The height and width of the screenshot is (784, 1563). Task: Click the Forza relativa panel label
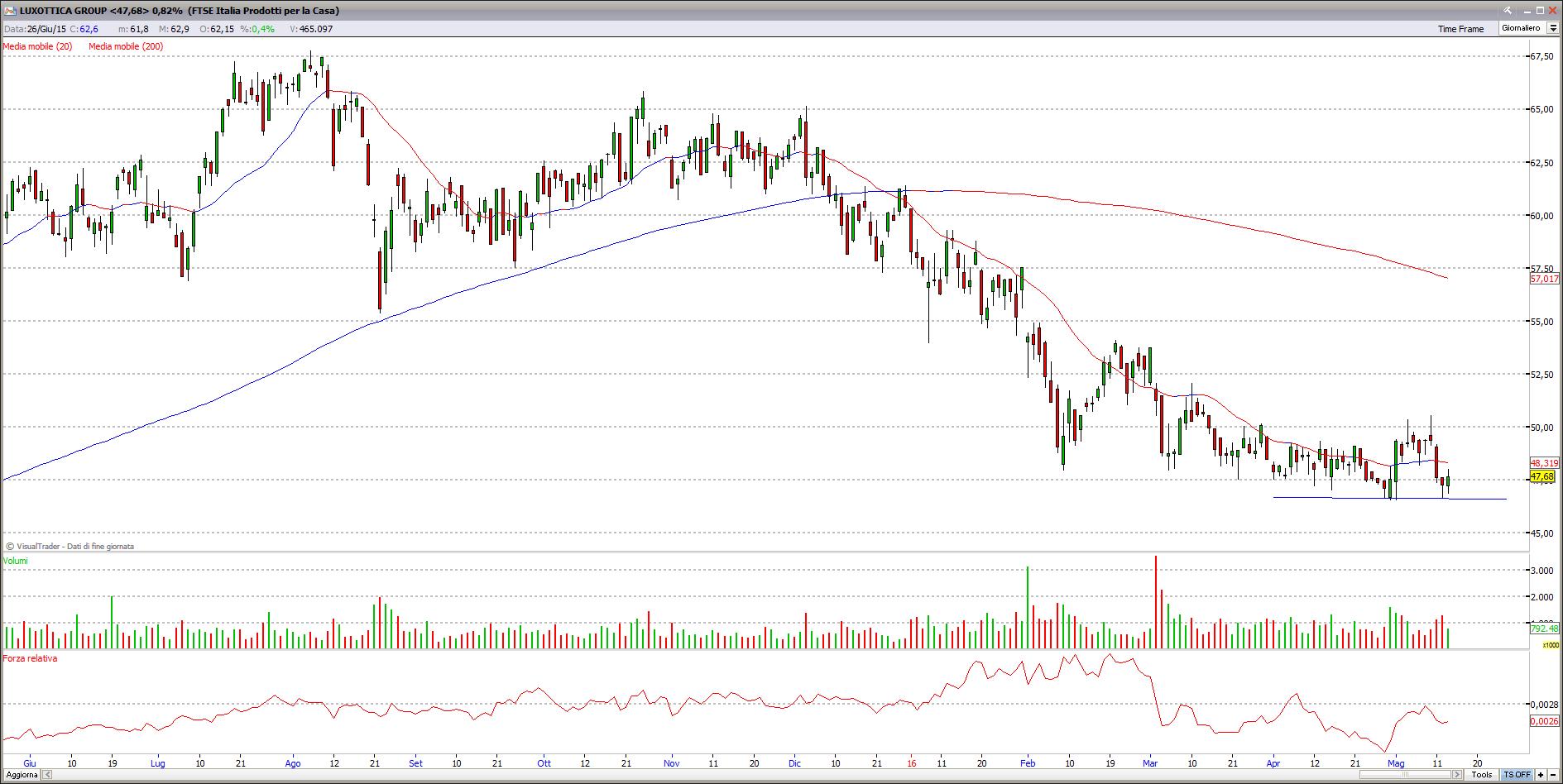coord(31,658)
